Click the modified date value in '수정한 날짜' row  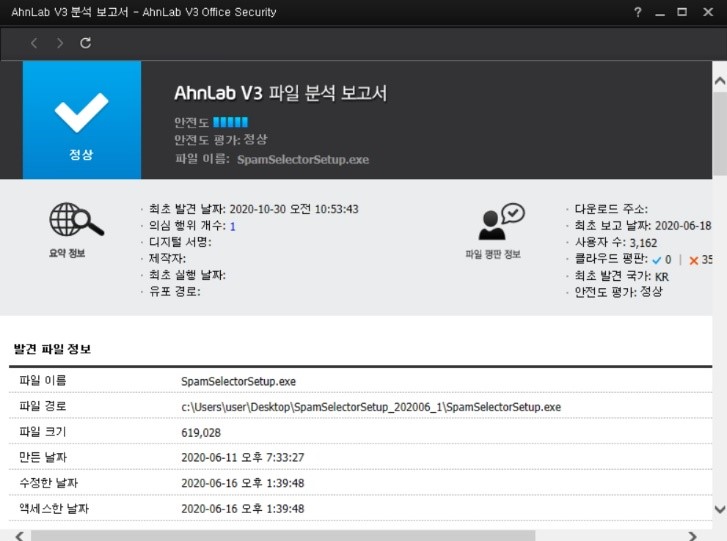coord(242,483)
